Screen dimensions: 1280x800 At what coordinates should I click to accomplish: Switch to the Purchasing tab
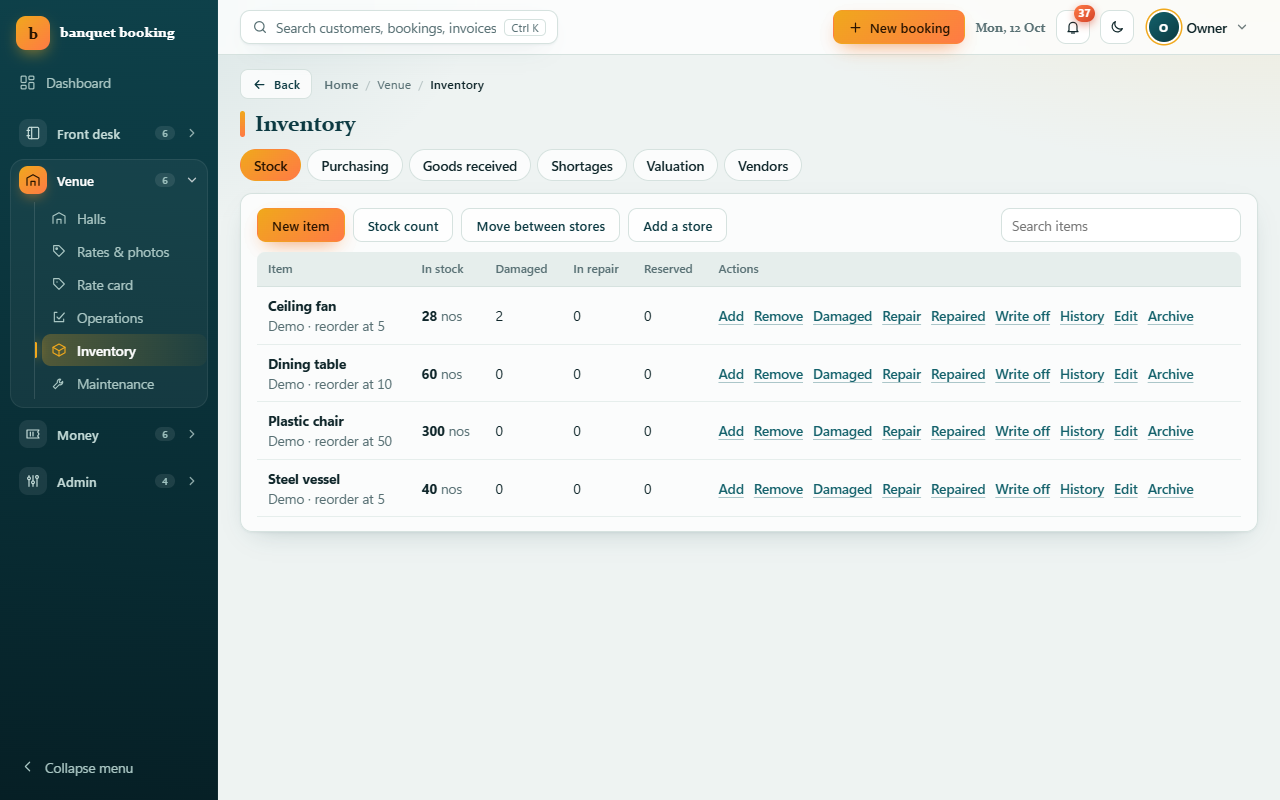tap(355, 166)
